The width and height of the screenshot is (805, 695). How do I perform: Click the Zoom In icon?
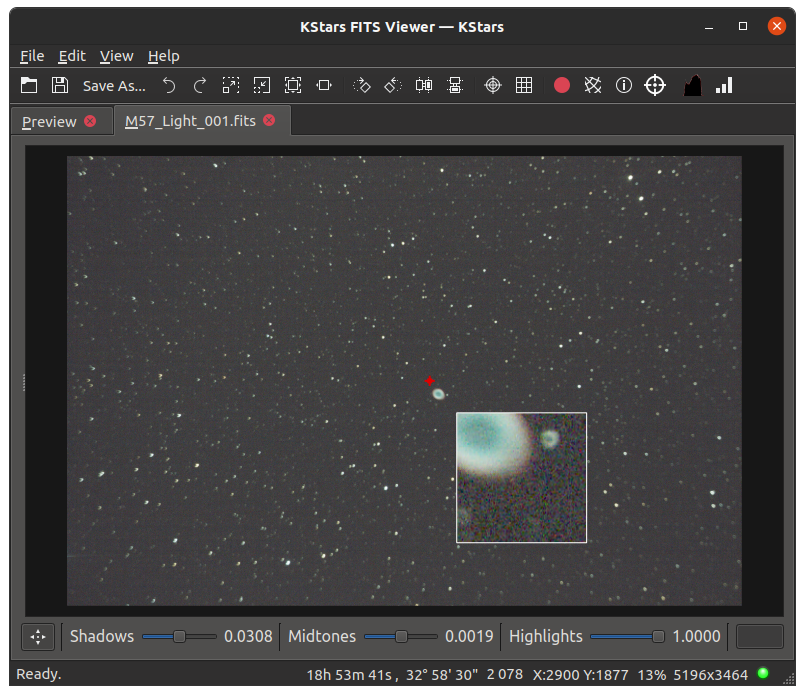(x=231, y=85)
